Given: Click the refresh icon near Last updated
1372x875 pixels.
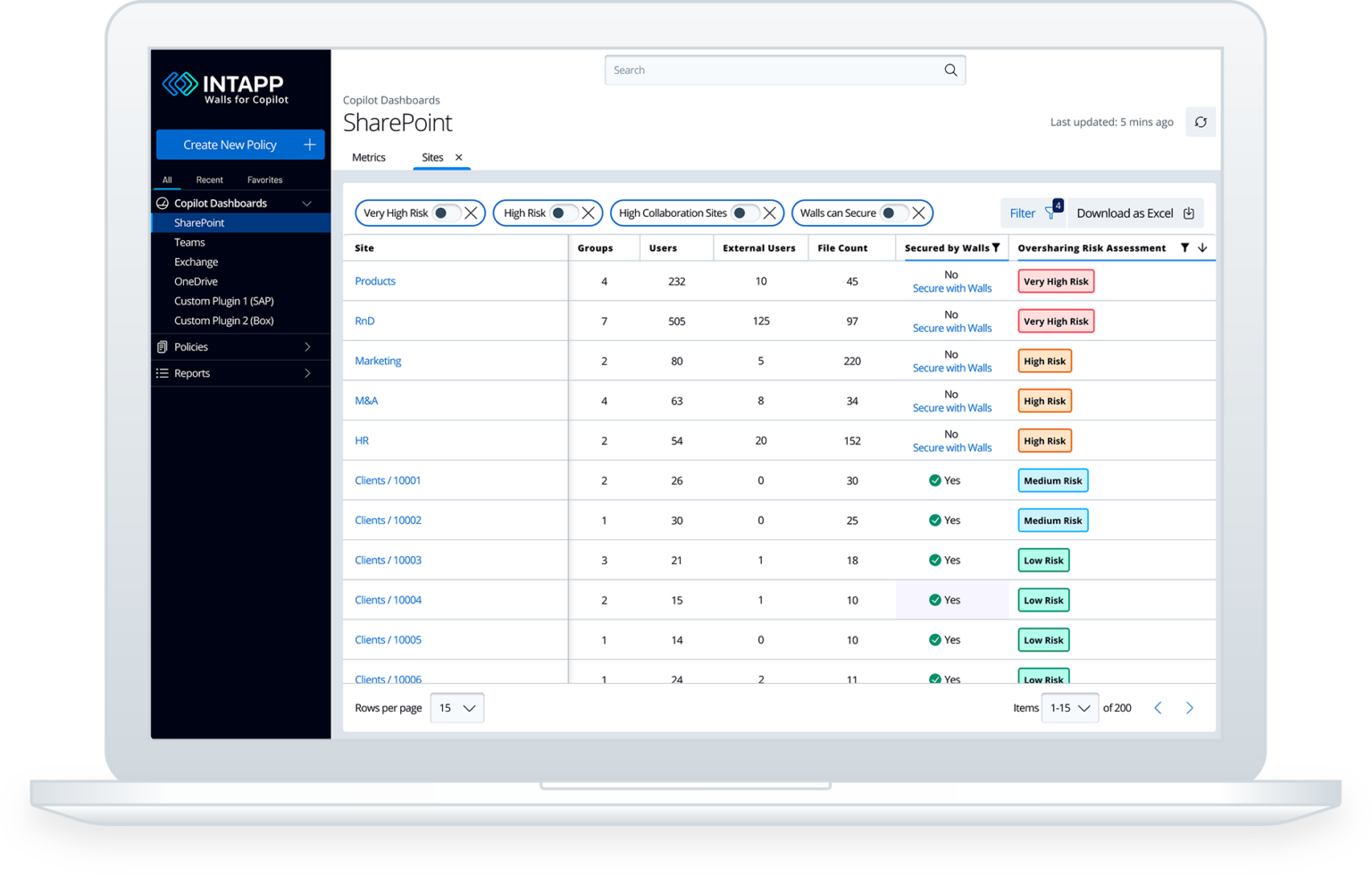Looking at the screenshot, I should click(x=1200, y=121).
